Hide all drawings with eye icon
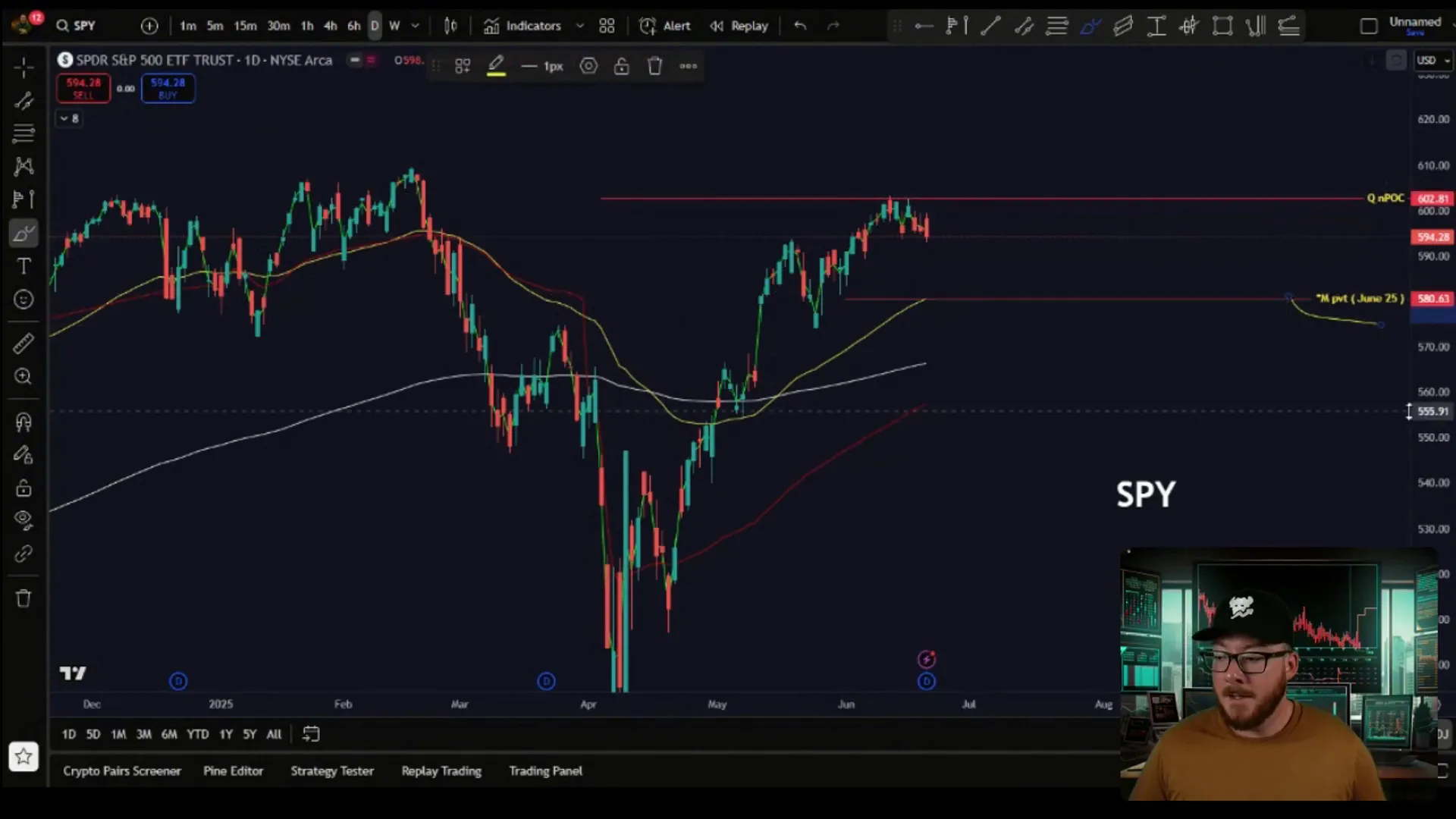This screenshot has height=819, width=1456. (x=24, y=520)
